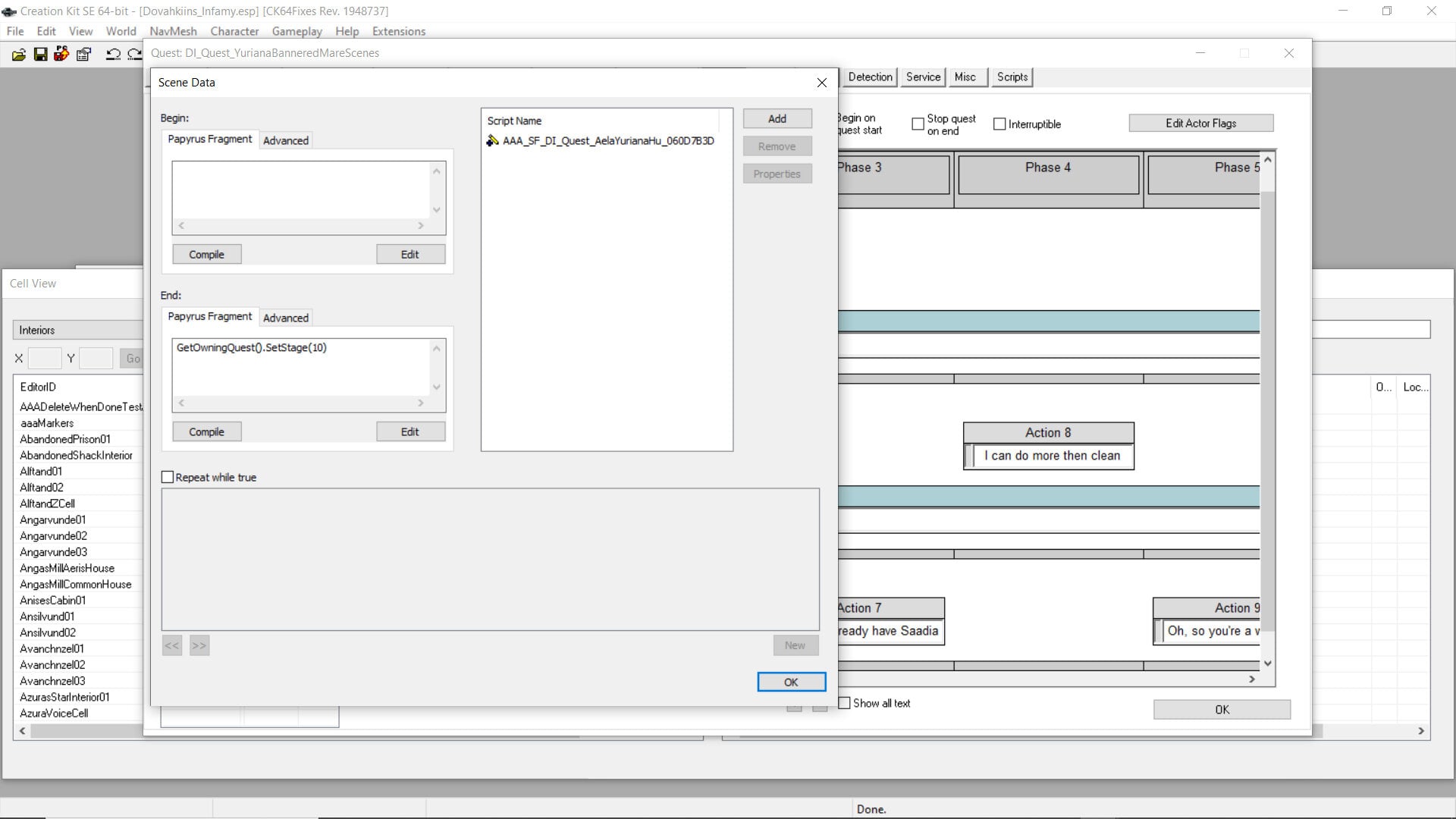Open the Gameplay menu
The width and height of the screenshot is (1456, 819).
(297, 31)
